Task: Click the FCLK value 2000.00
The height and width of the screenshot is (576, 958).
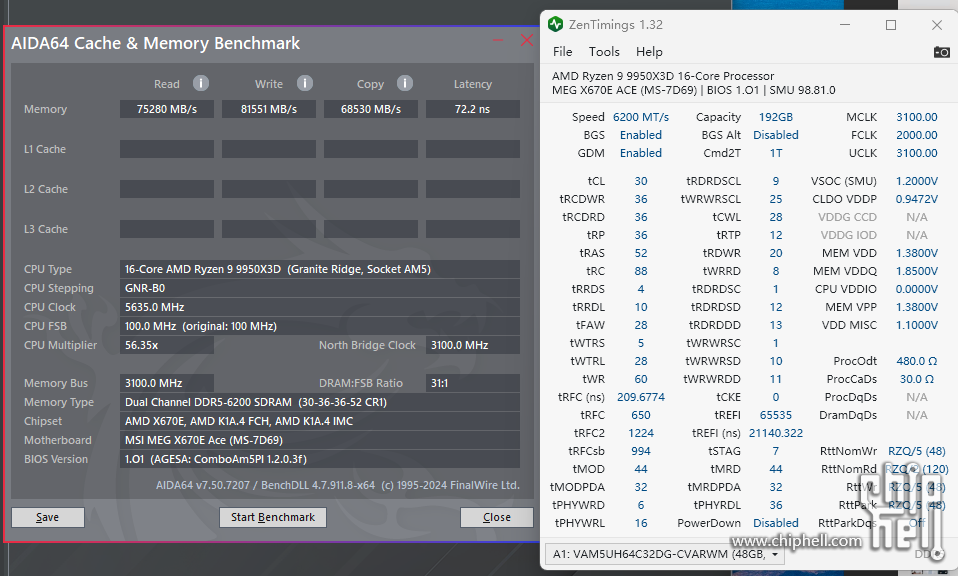Action: pos(916,135)
